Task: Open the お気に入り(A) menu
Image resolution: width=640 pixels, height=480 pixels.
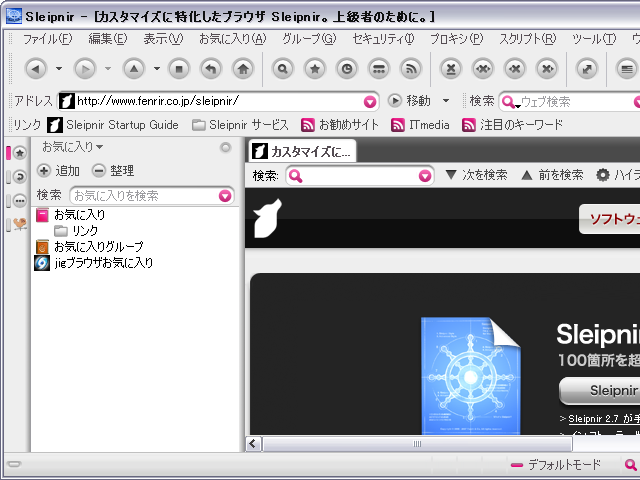Action: [233, 39]
